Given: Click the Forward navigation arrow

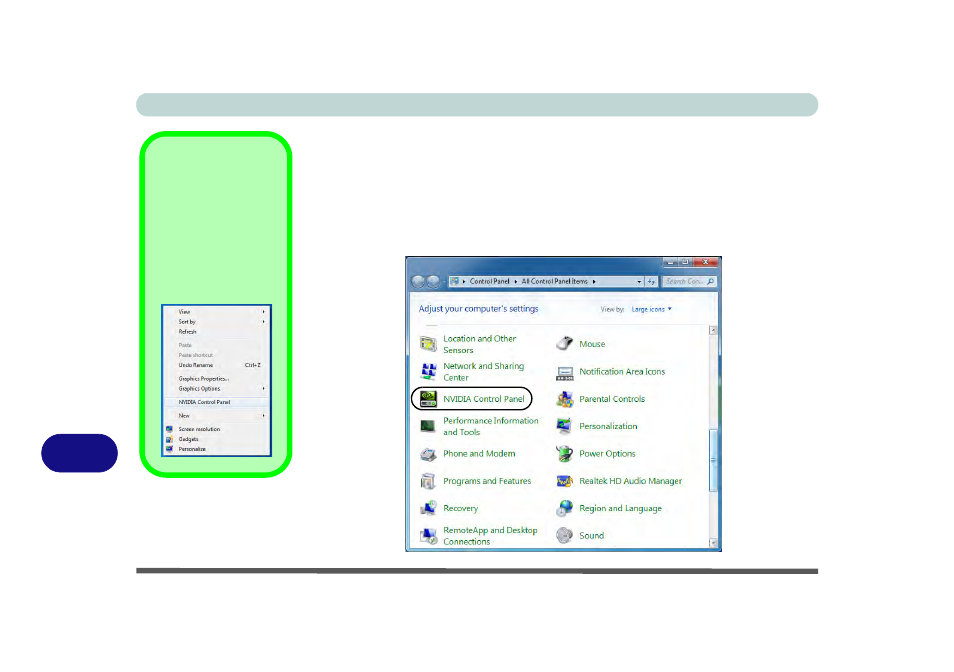Looking at the screenshot, I should coord(433,282).
